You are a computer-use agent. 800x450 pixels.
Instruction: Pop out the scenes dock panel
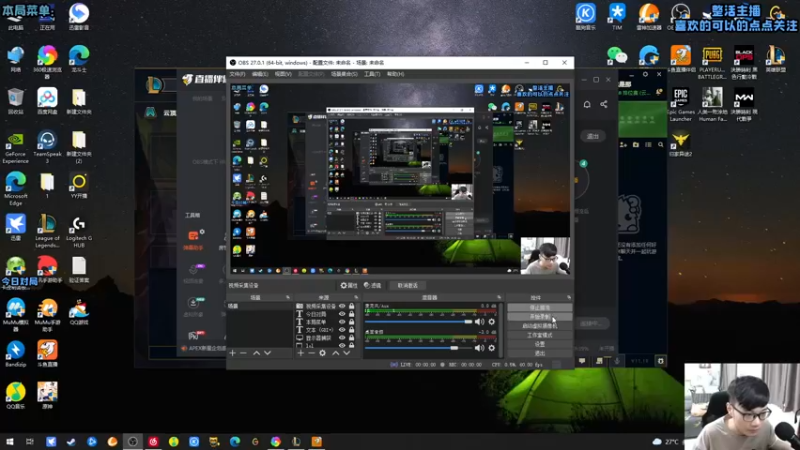pyautogui.click(x=288, y=297)
